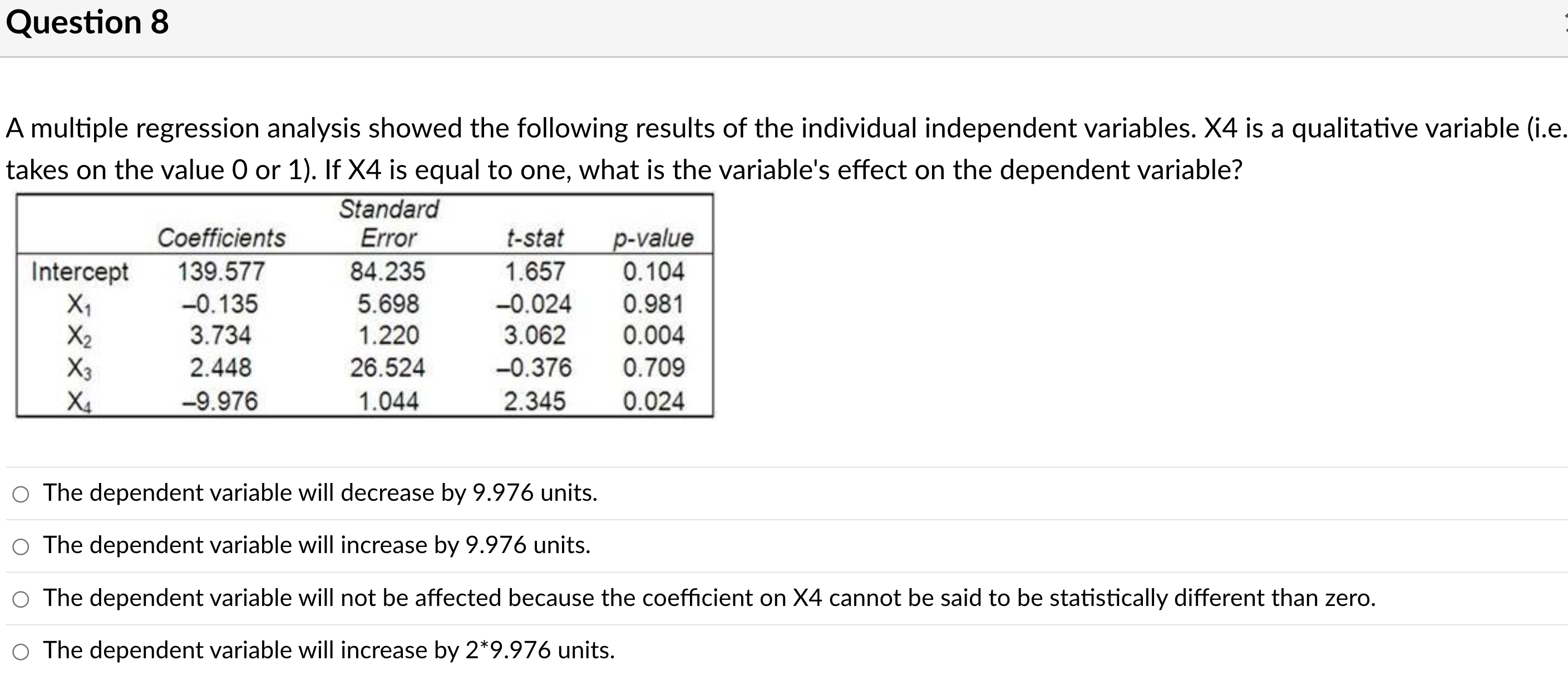Click the Standard Error column header

389,224
